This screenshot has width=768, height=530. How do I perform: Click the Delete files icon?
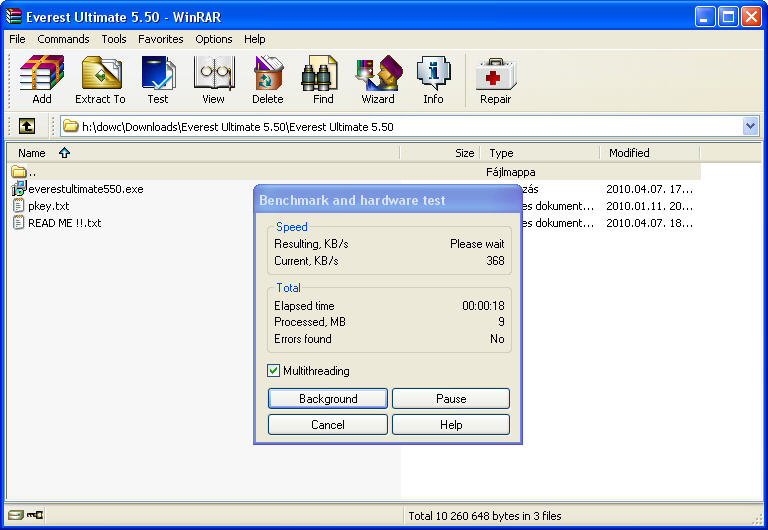pos(268,73)
